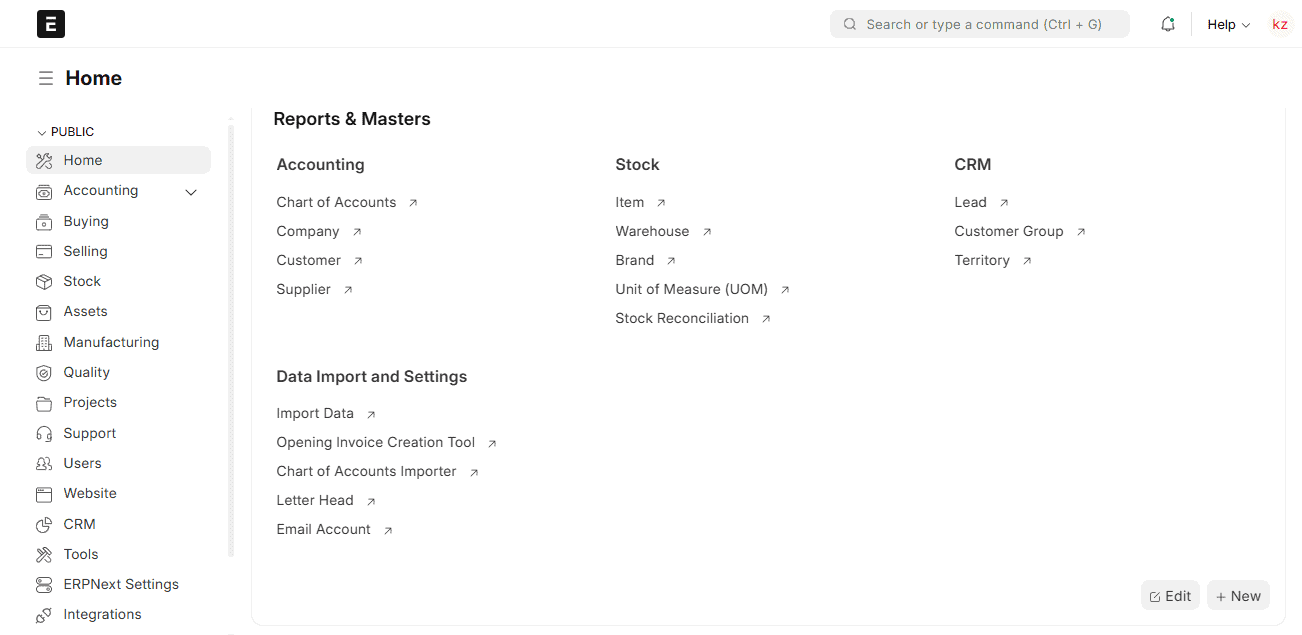Screen dimensions: 1302x635
Task: Open the kz user avatar menu
Action: click(1280, 24)
